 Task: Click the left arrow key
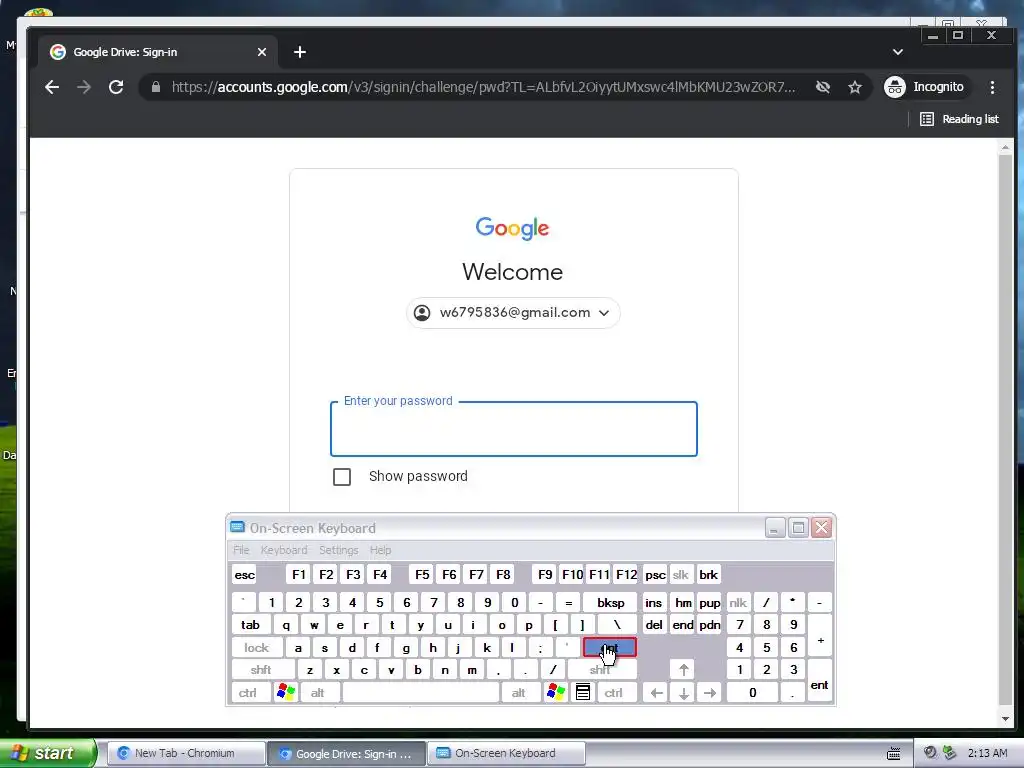point(656,692)
